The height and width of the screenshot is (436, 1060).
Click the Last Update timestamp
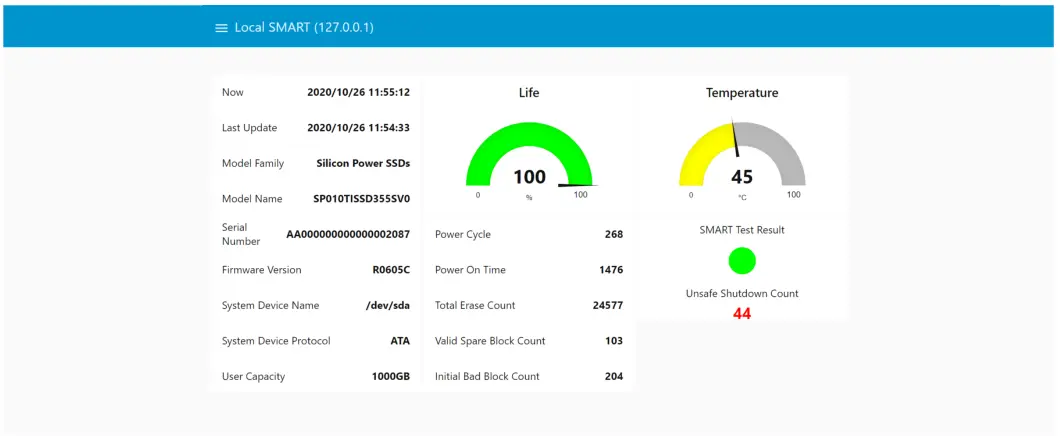coord(358,128)
